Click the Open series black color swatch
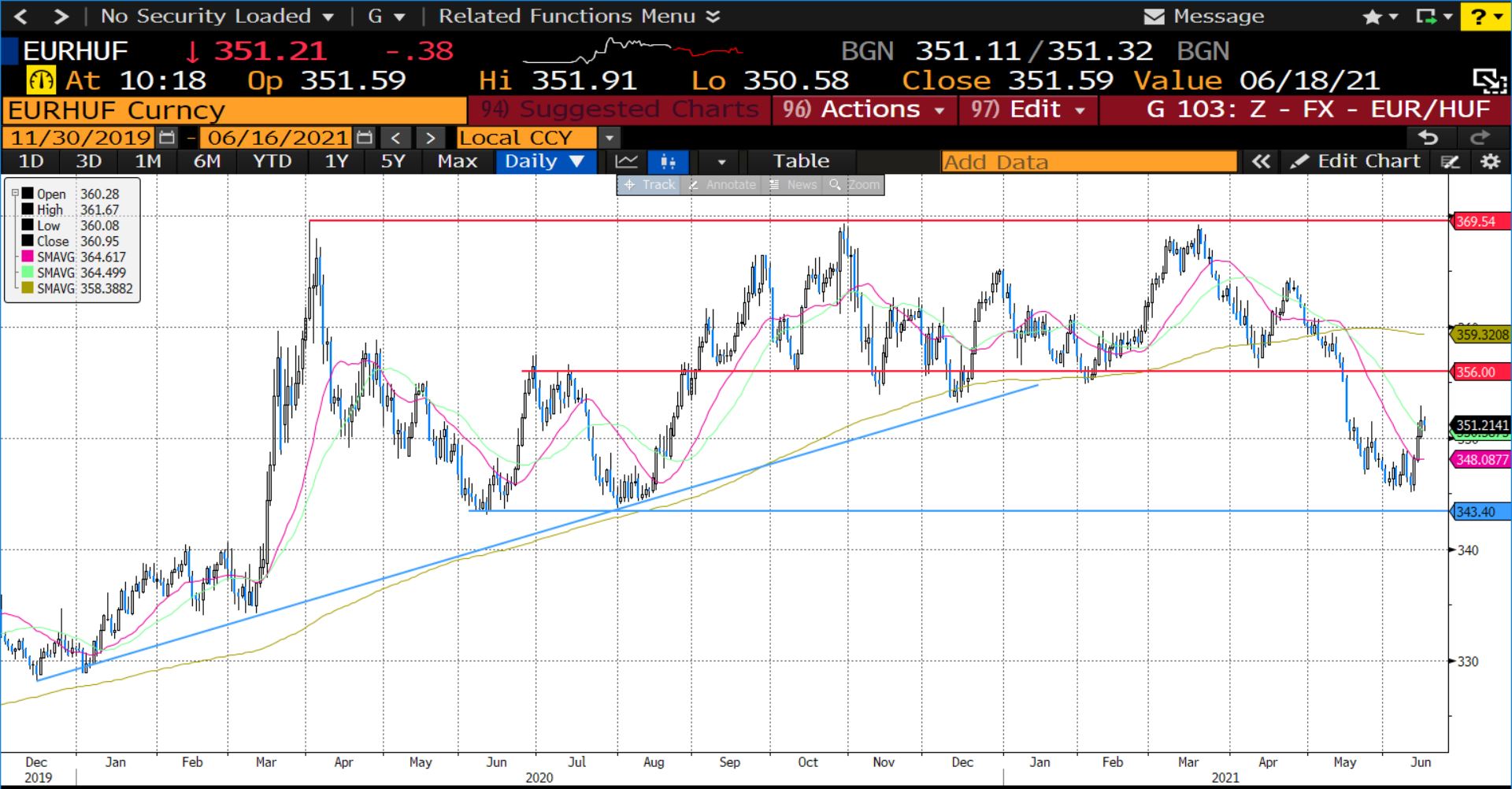Image resolution: width=1512 pixels, height=789 pixels. click(x=28, y=194)
